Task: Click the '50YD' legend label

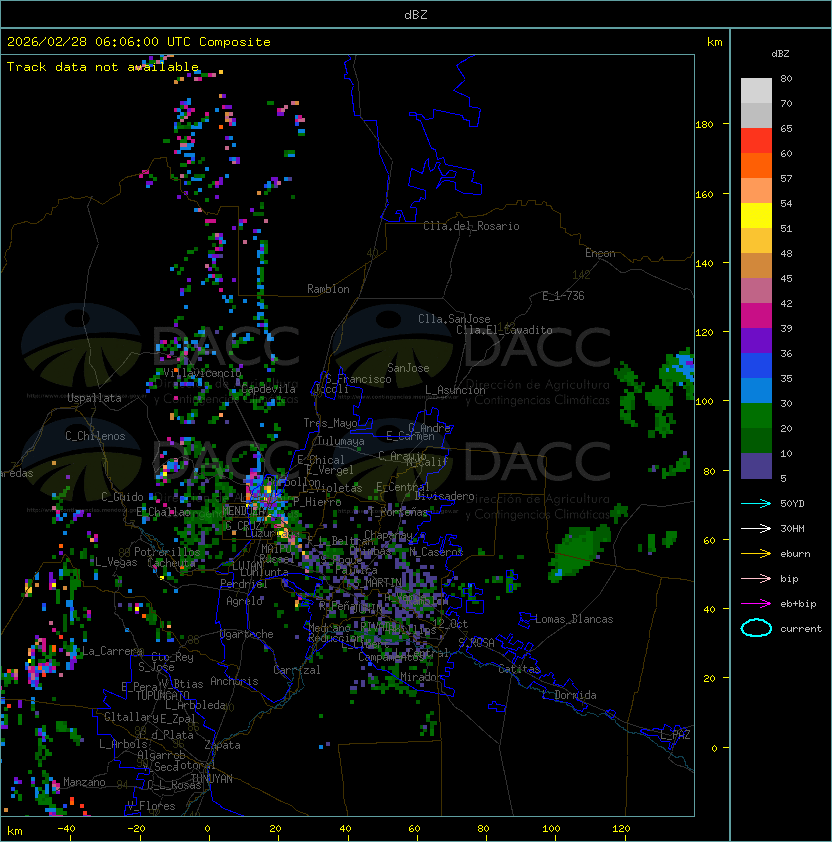Action: click(792, 504)
